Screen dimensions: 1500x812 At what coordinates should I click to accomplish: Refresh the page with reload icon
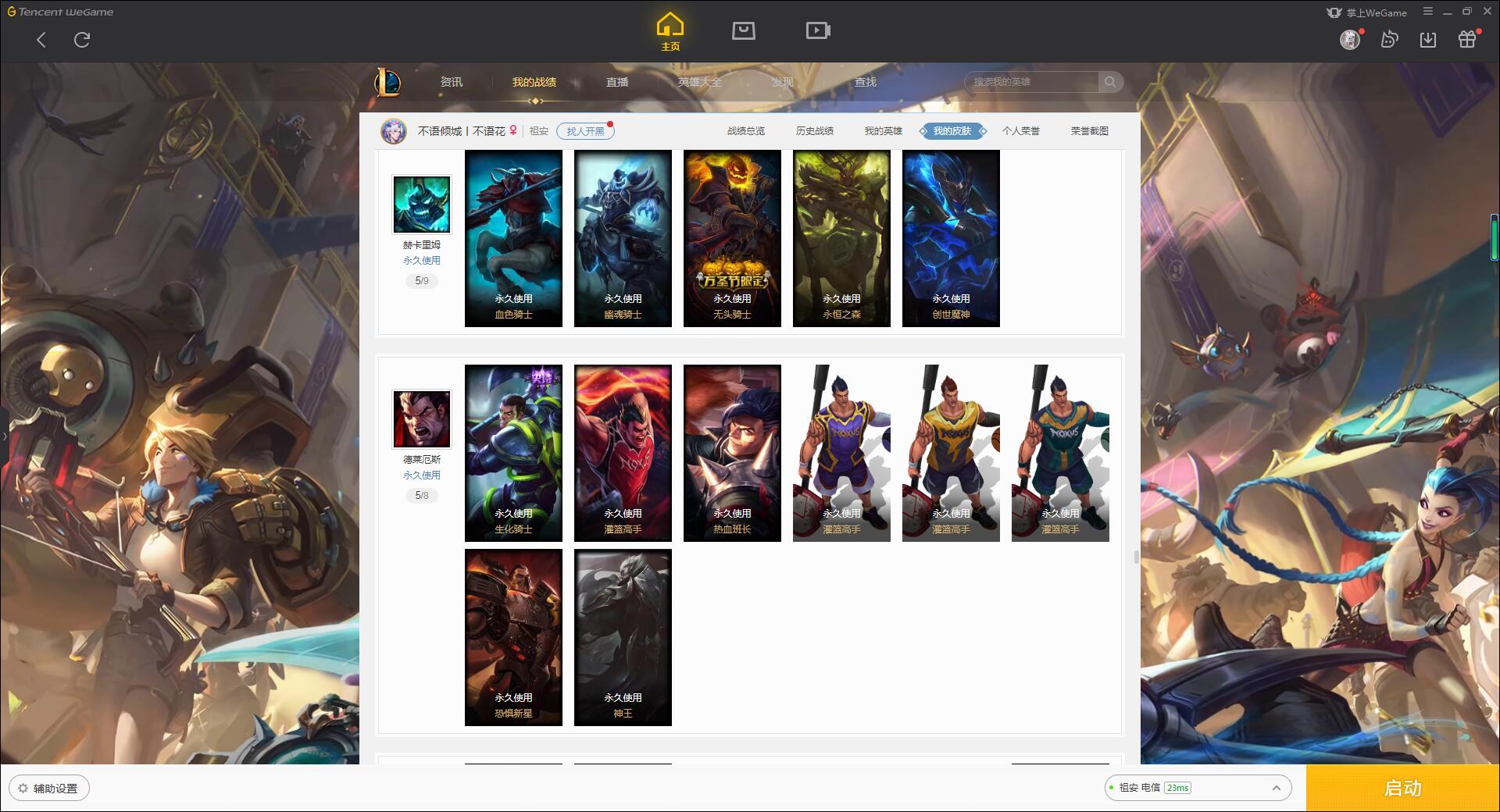82,40
